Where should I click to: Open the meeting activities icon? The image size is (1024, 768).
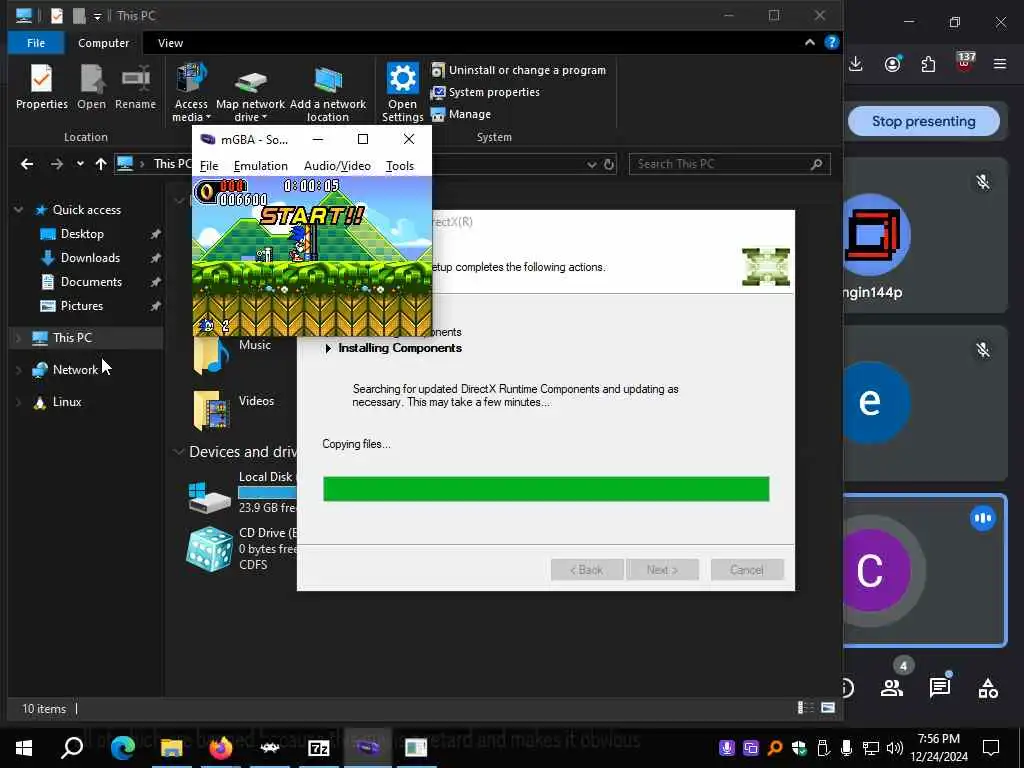coord(988,688)
